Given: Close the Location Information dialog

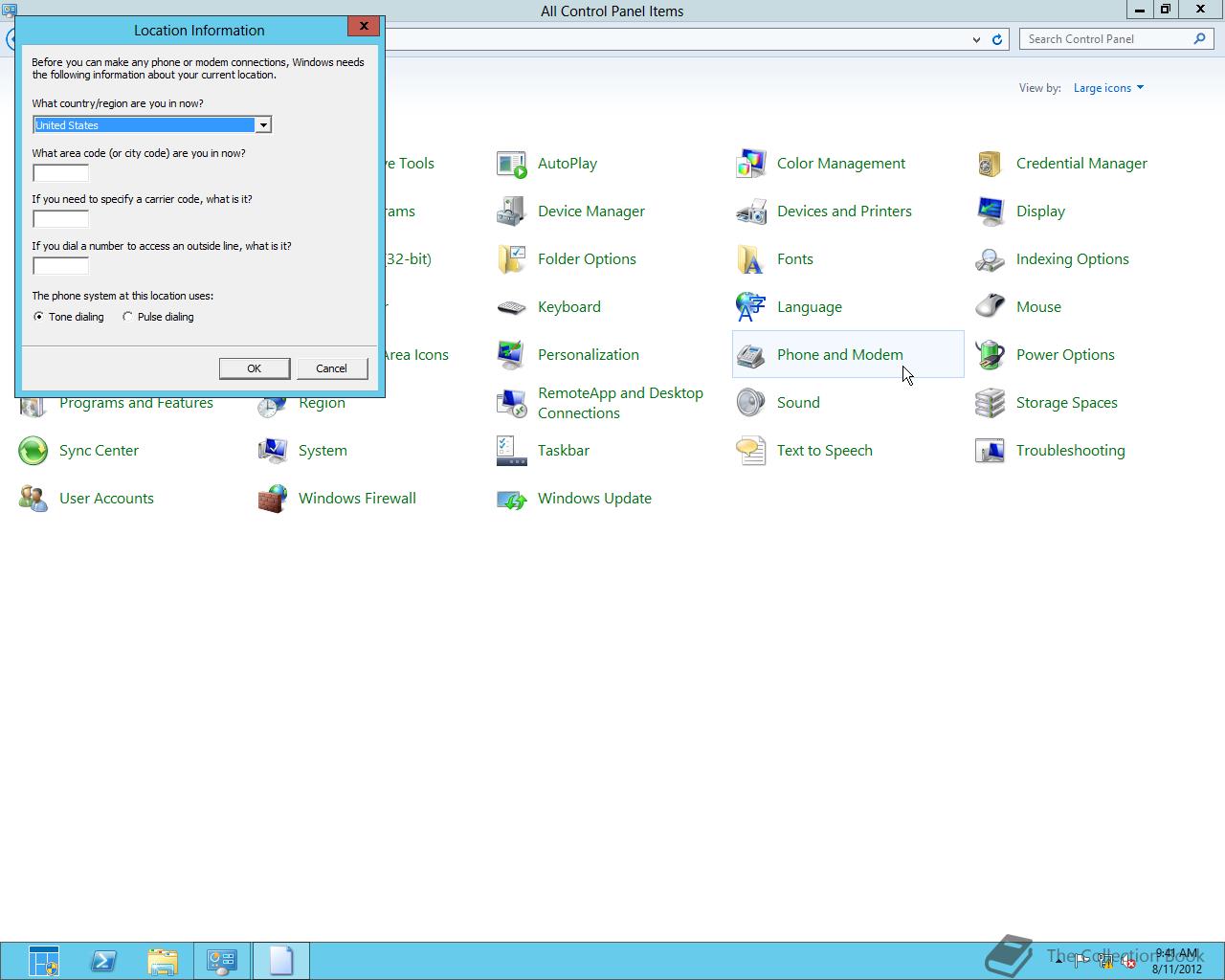Looking at the screenshot, I should 364,27.
